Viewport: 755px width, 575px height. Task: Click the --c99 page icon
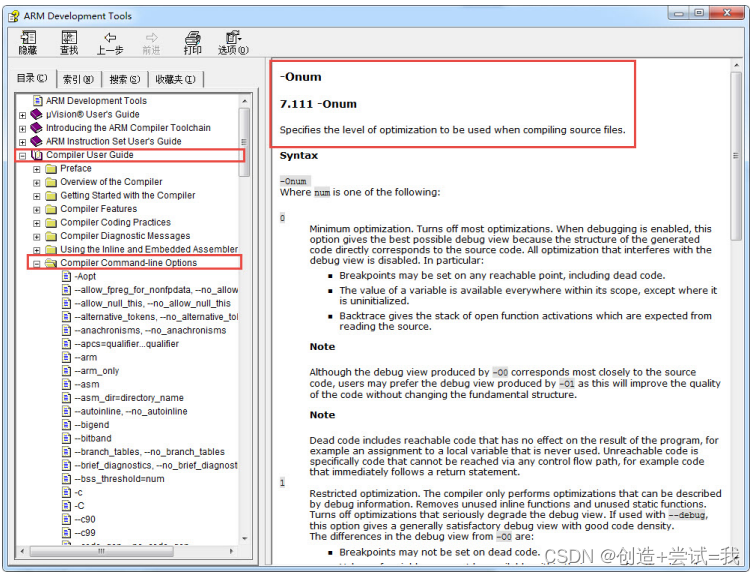(x=66, y=533)
